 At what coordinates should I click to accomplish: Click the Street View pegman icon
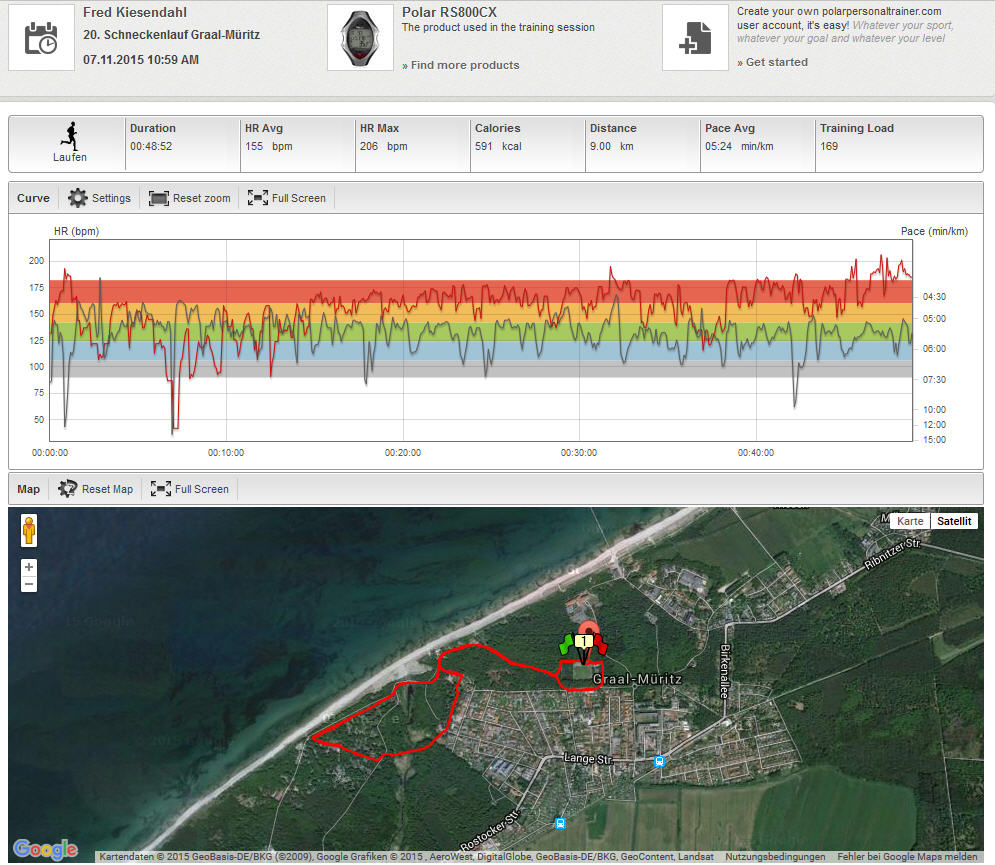(29, 531)
